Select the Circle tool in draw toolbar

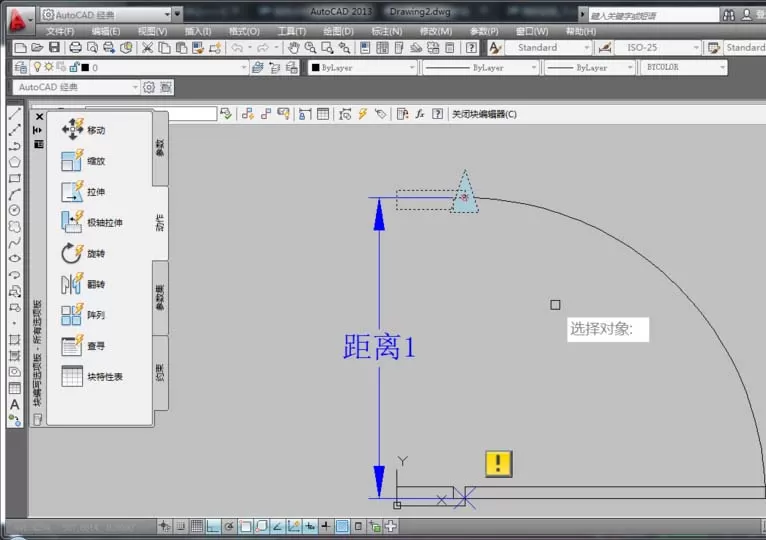coord(15,210)
